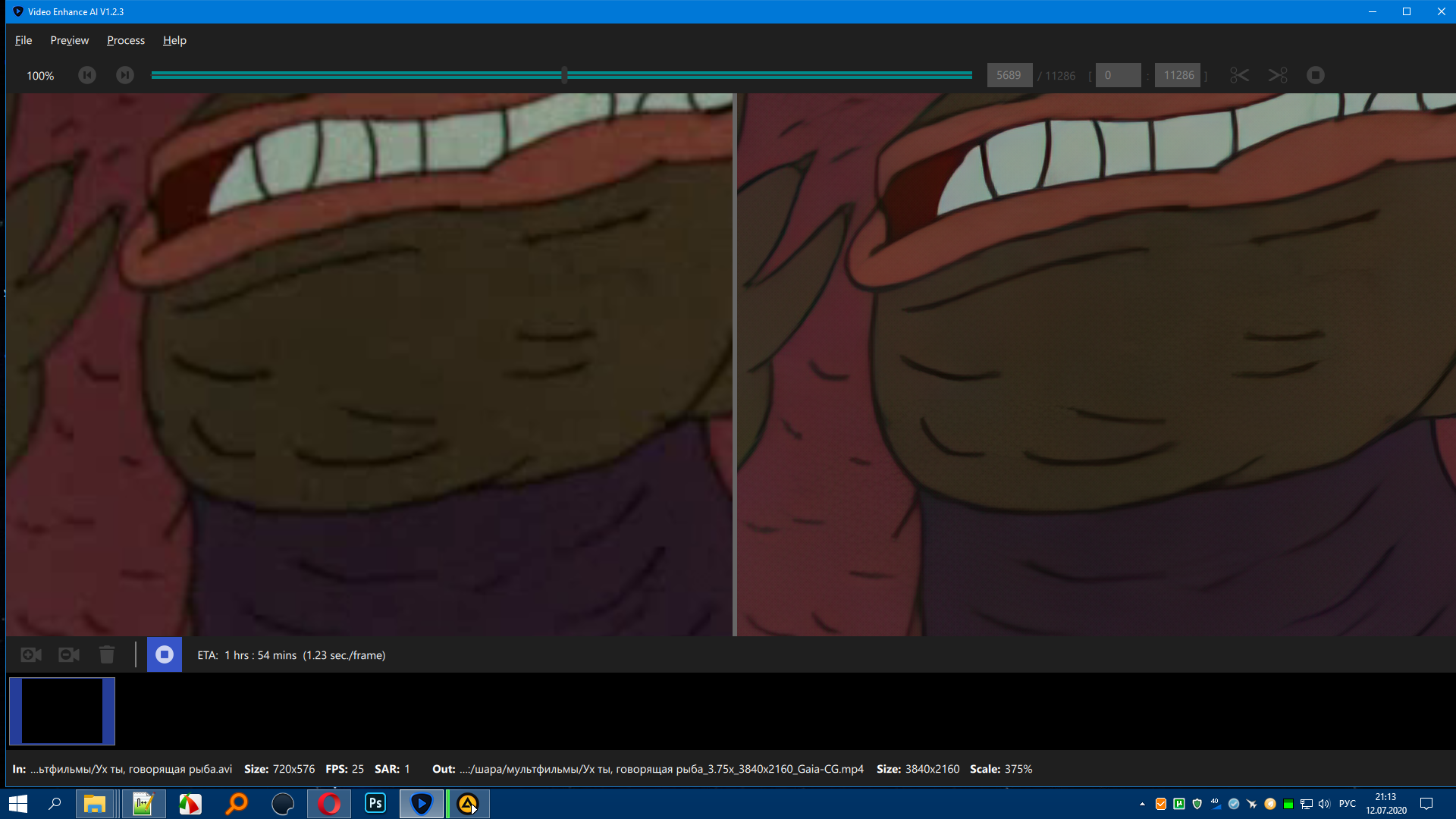Image resolution: width=1456 pixels, height=819 pixels.
Task: Open the Windows Start menu
Action: point(18,804)
